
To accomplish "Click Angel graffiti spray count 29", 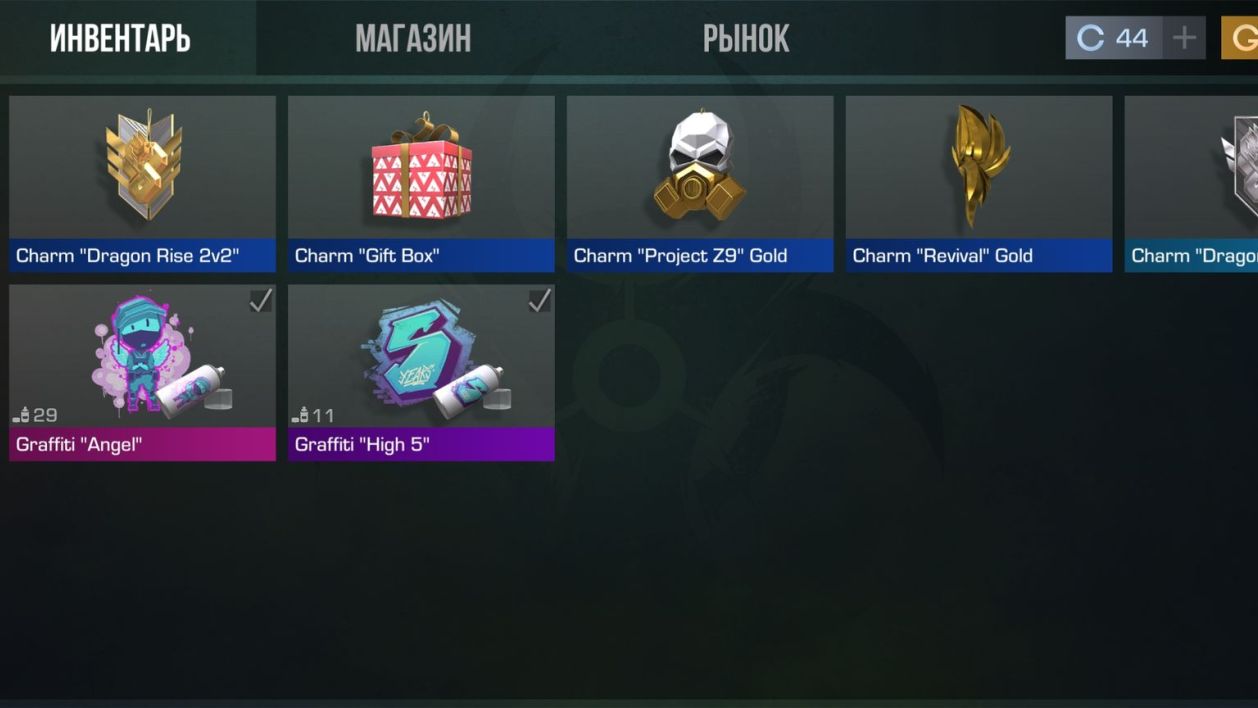I will tap(36, 415).
